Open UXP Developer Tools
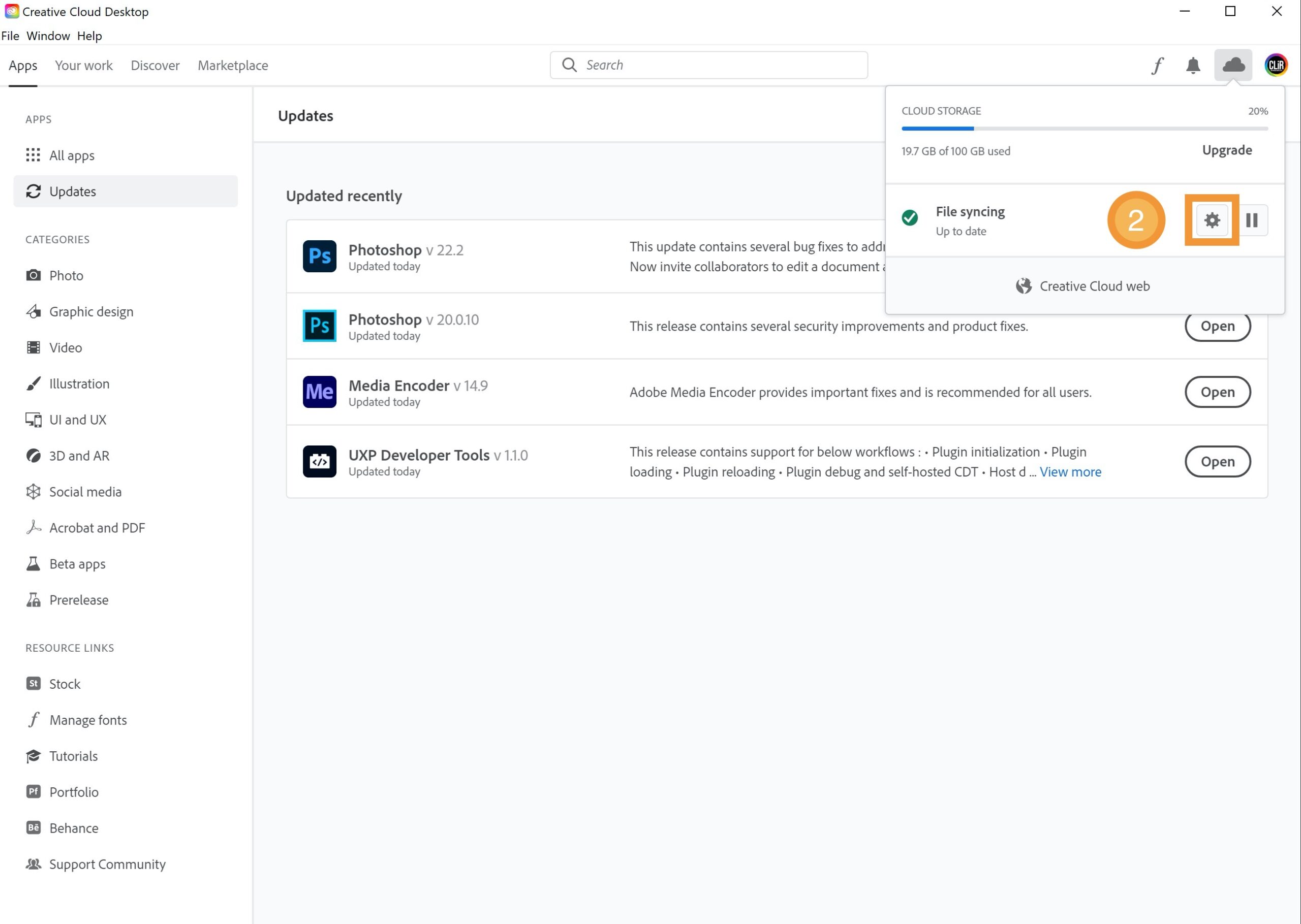This screenshot has width=1301, height=924. click(x=1217, y=461)
